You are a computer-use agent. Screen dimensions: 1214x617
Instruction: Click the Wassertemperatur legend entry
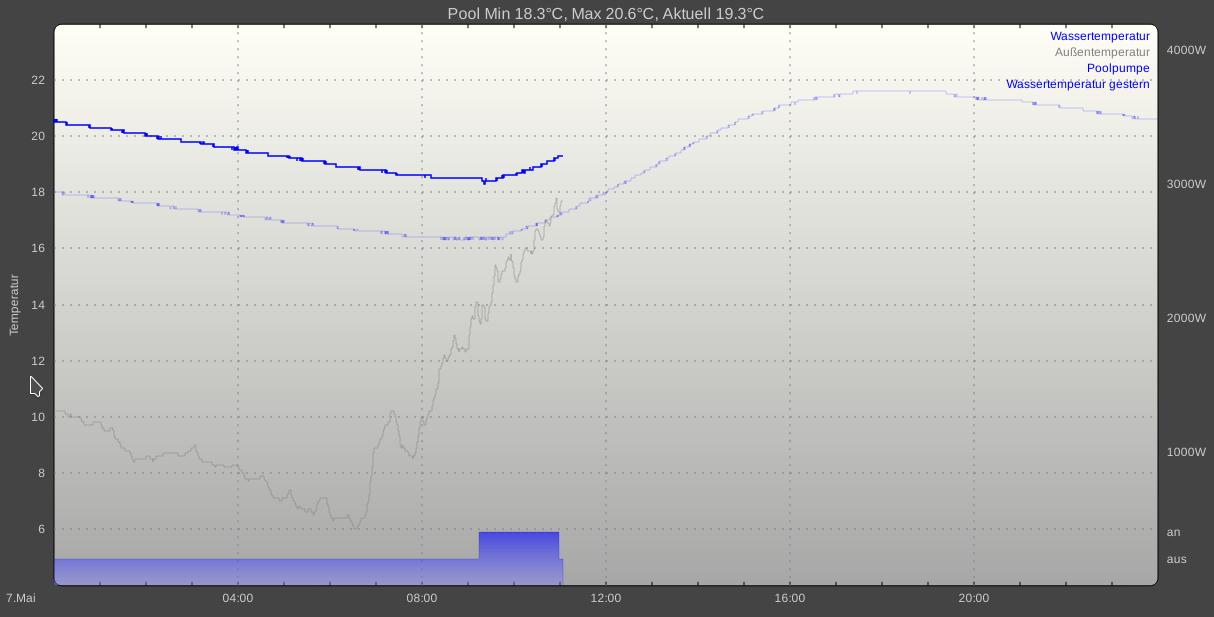[1100, 36]
